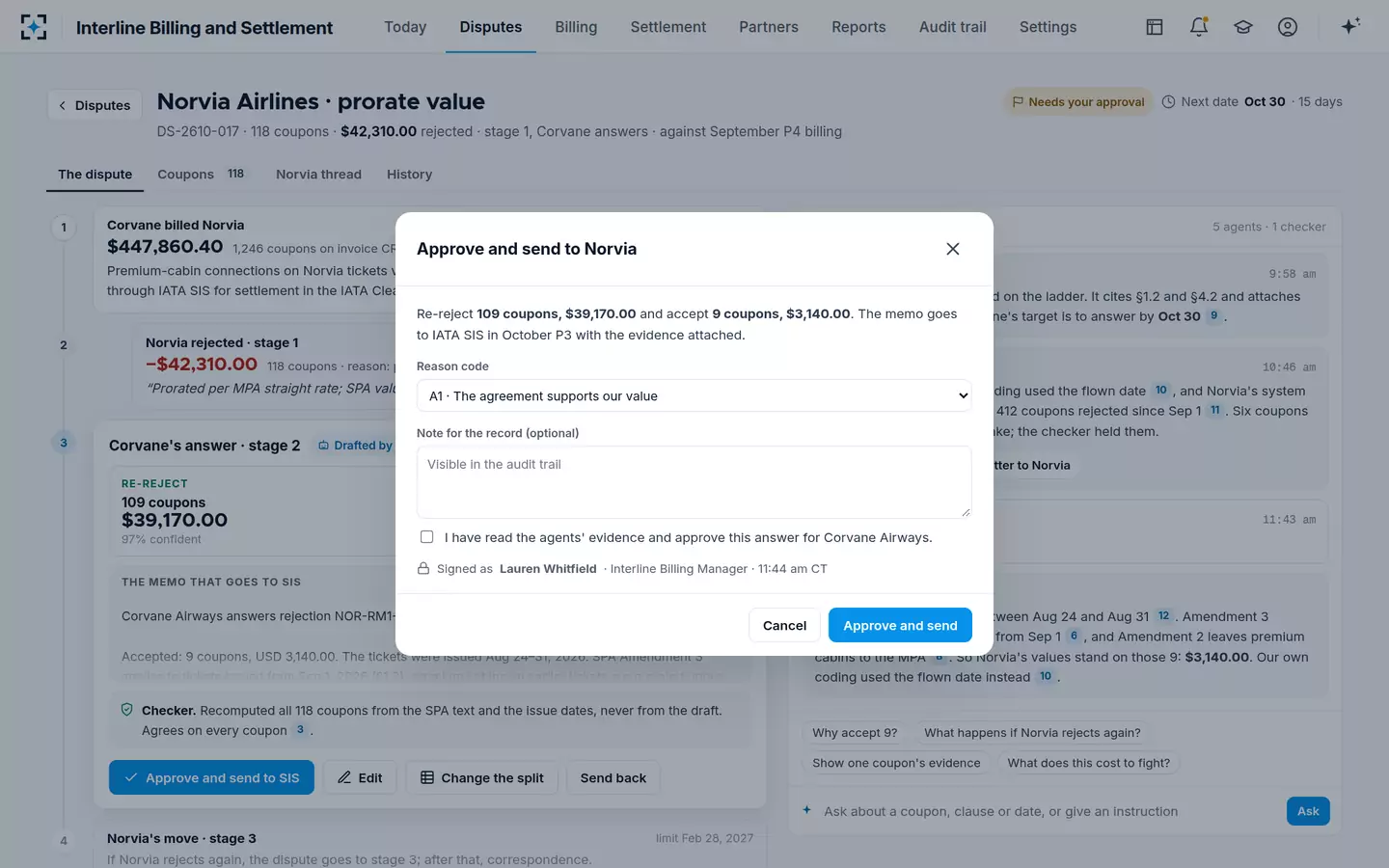Go to the Today menu
The height and width of the screenshot is (868, 1389).
click(x=405, y=27)
